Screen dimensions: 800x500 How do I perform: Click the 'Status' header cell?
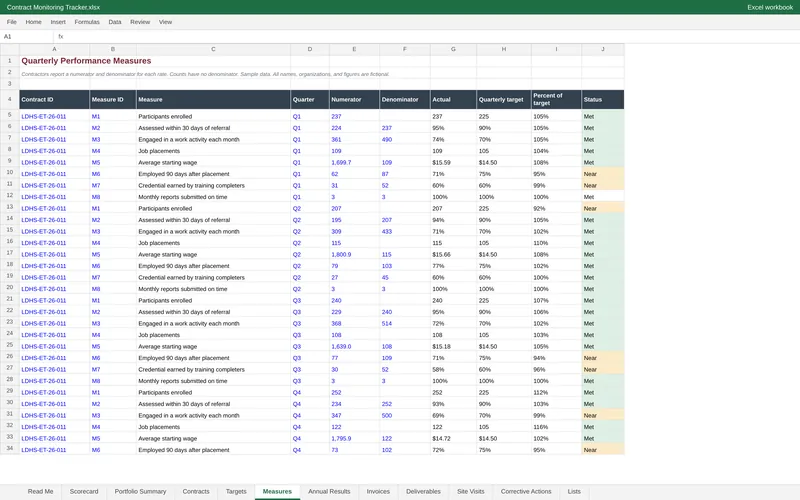(x=603, y=99)
